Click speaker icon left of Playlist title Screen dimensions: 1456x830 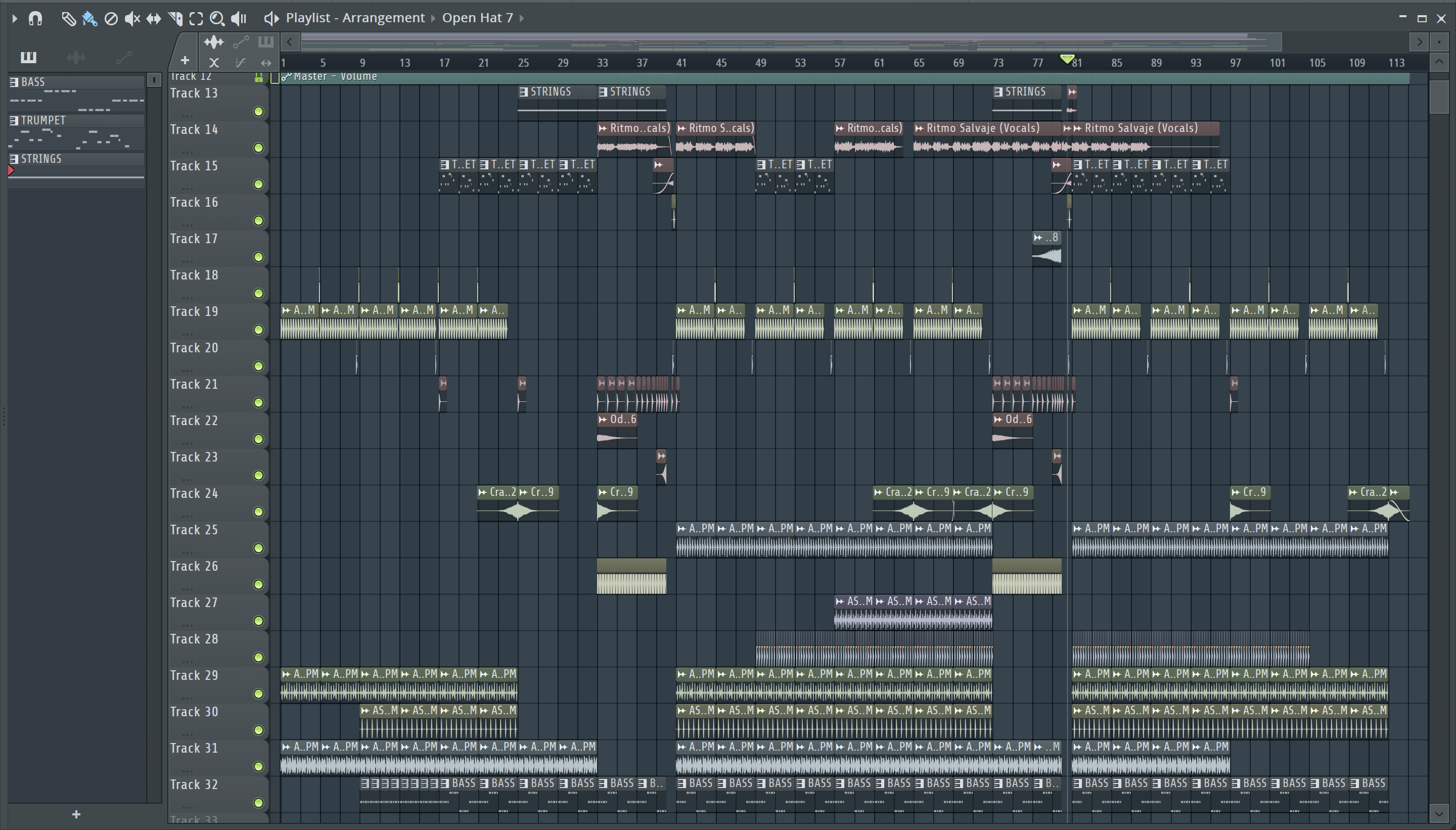(x=271, y=19)
